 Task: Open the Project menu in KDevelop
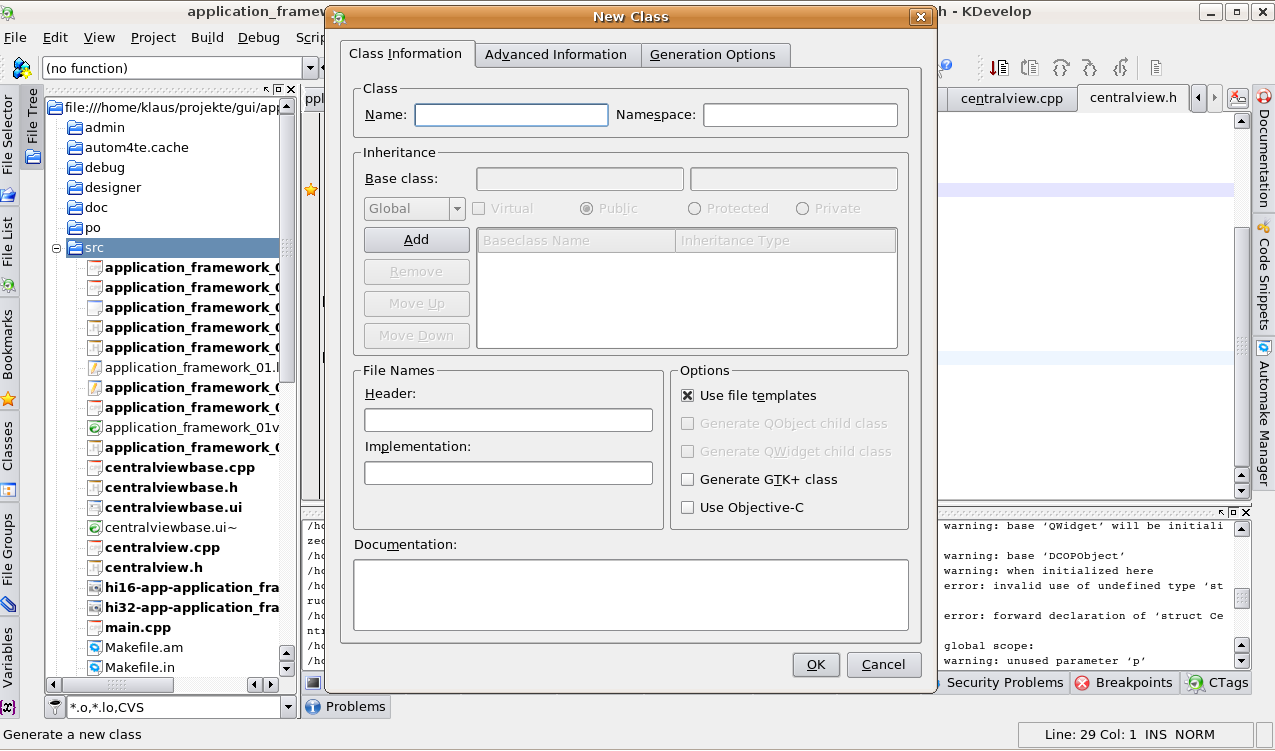[153, 37]
